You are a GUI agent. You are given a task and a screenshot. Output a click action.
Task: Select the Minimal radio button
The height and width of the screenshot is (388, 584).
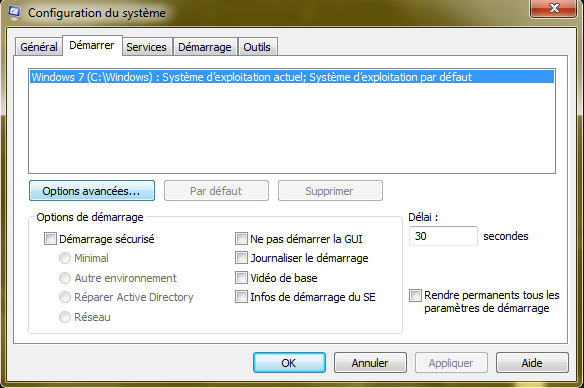click(x=65, y=258)
